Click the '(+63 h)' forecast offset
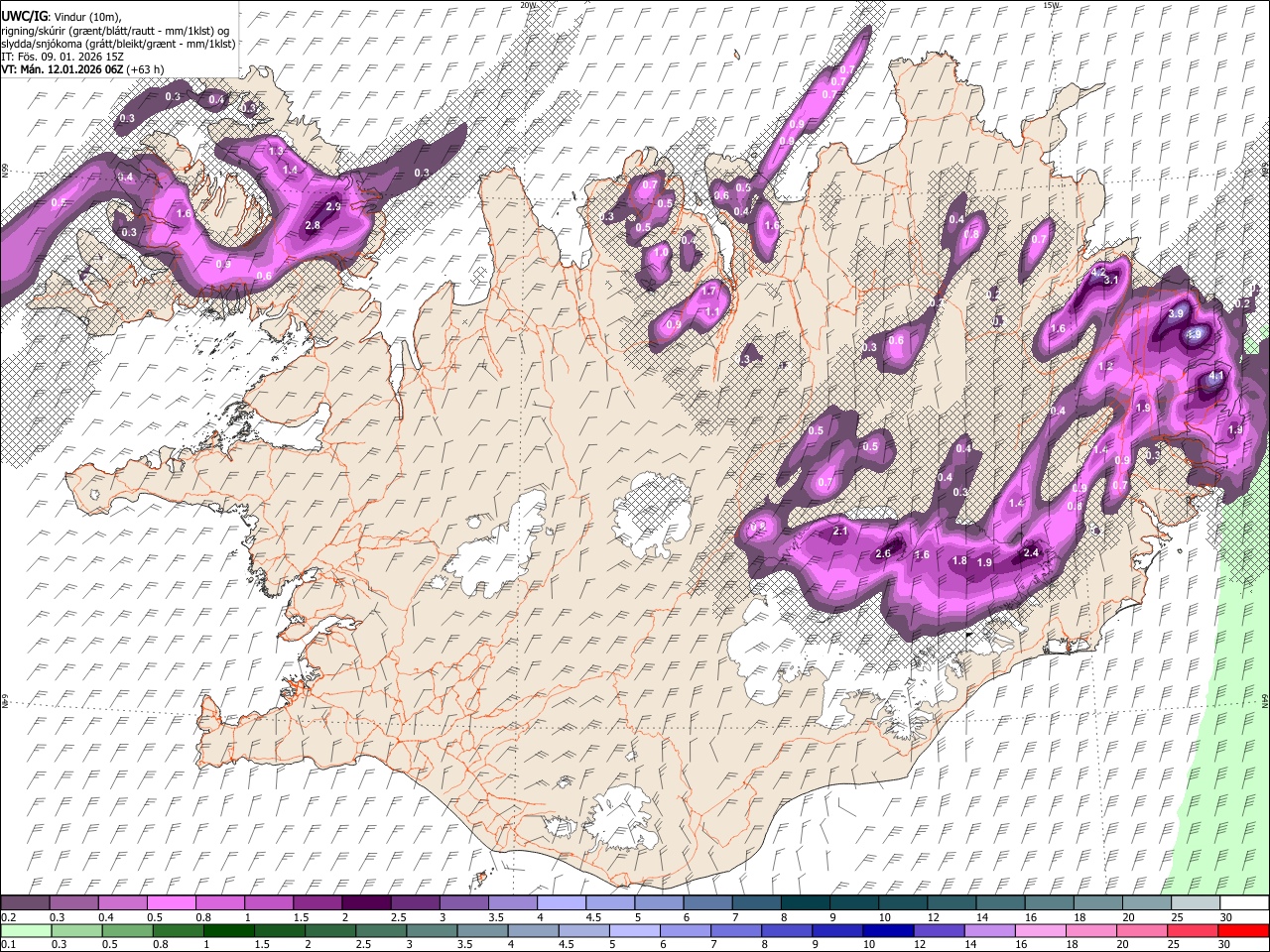The width and height of the screenshot is (1270, 952). point(145,69)
